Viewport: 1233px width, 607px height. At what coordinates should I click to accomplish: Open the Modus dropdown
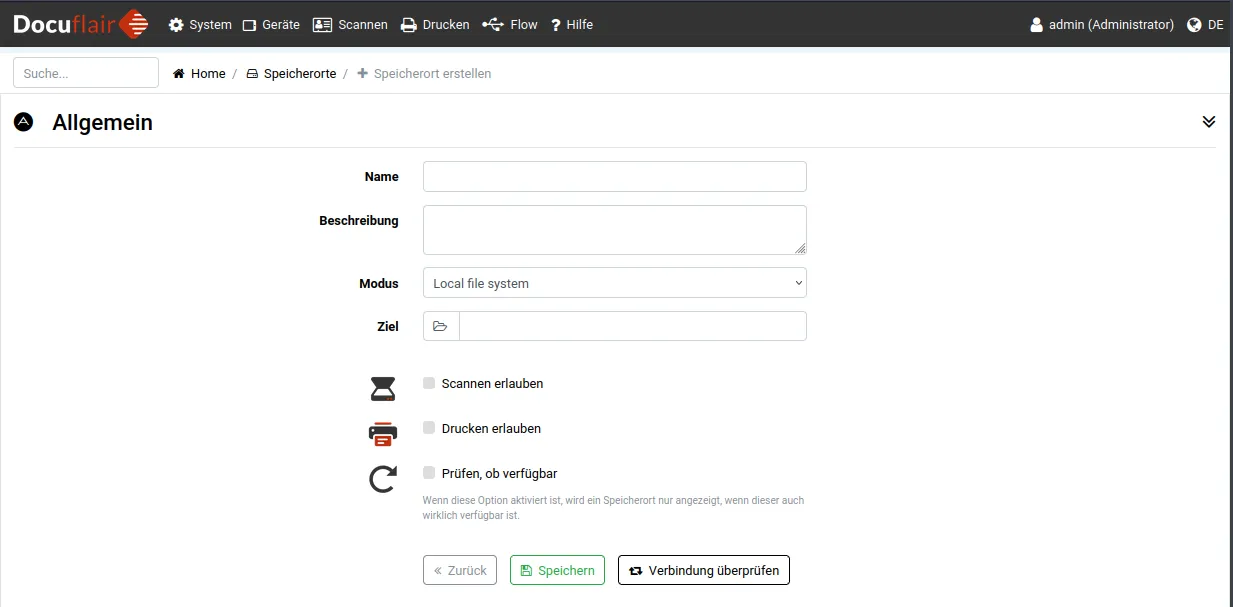(614, 283)
